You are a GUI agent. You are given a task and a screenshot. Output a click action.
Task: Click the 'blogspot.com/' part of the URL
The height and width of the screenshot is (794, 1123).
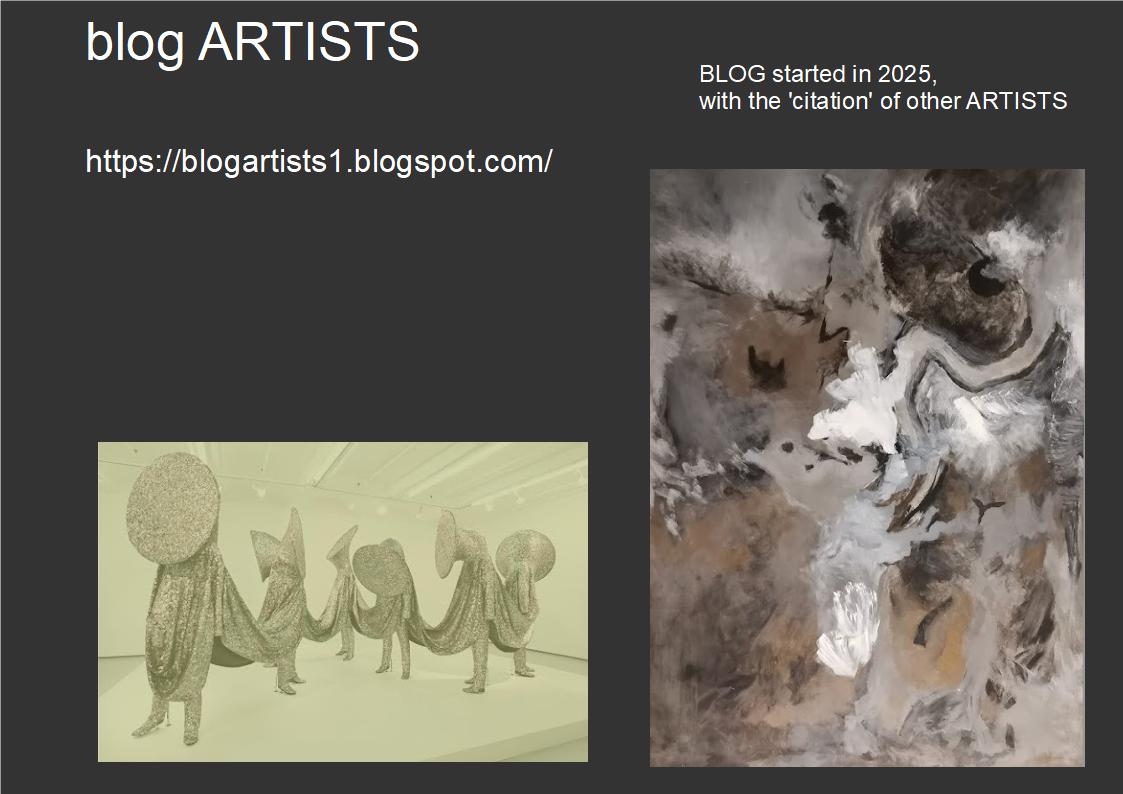click(x=453, y=162)
